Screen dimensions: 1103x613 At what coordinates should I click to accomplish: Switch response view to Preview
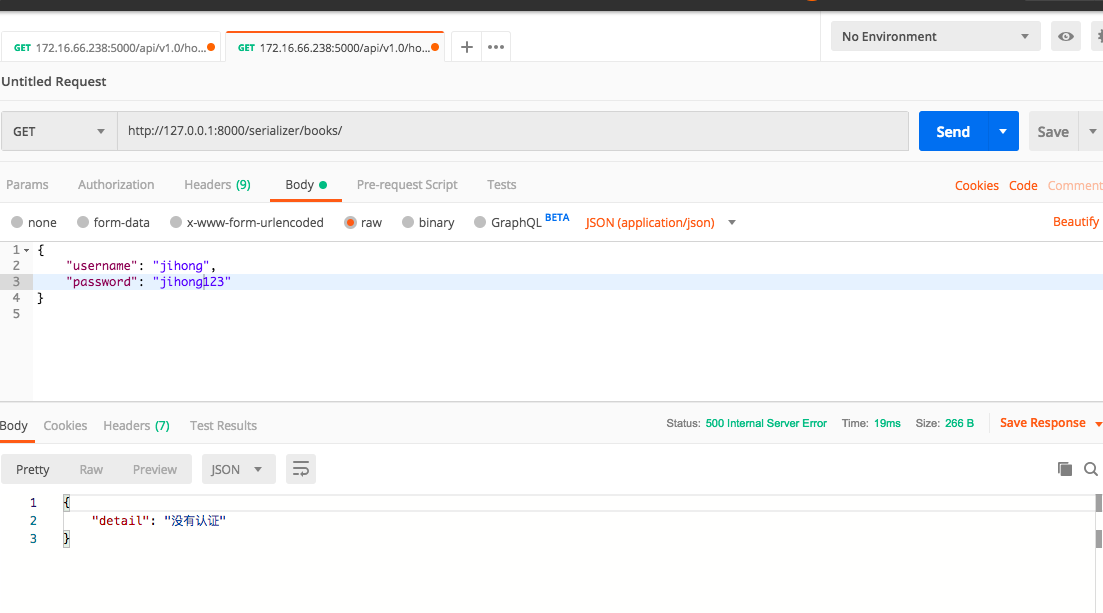[155, 469]
